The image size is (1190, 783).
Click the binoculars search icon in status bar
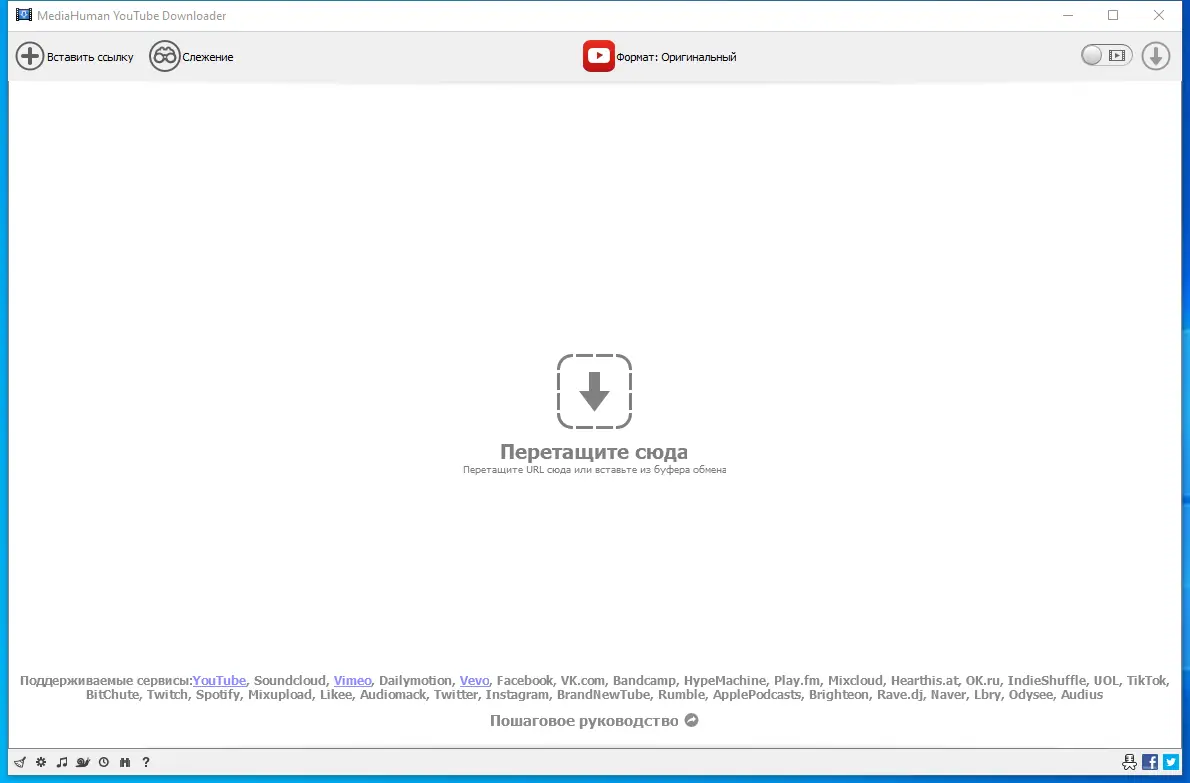[125, 763]
